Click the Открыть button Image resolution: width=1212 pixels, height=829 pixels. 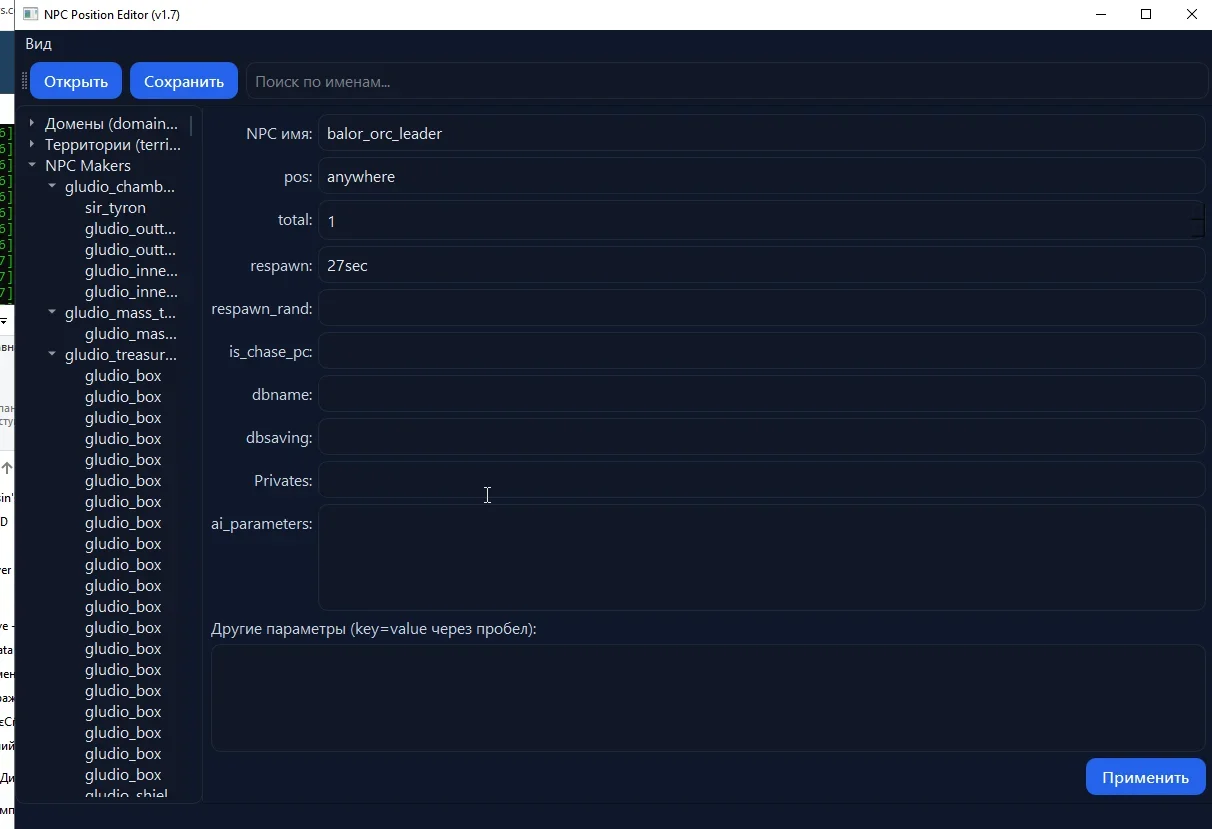click(76, 81)
